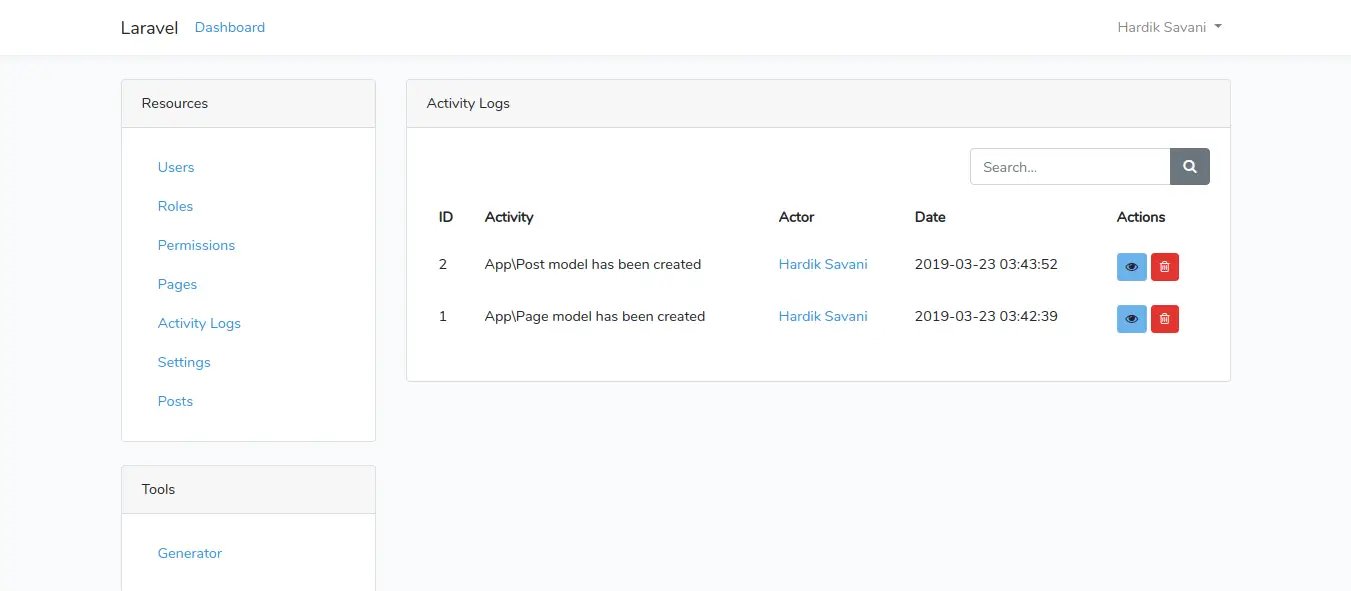Open the Settings resource link
The image size is (1351, 591).
point(184,362)
